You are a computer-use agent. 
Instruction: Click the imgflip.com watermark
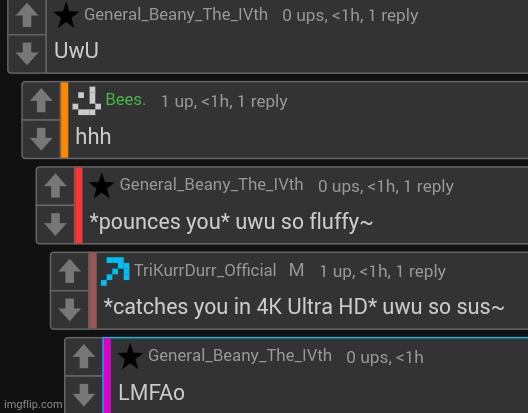[x=33, y=404]
